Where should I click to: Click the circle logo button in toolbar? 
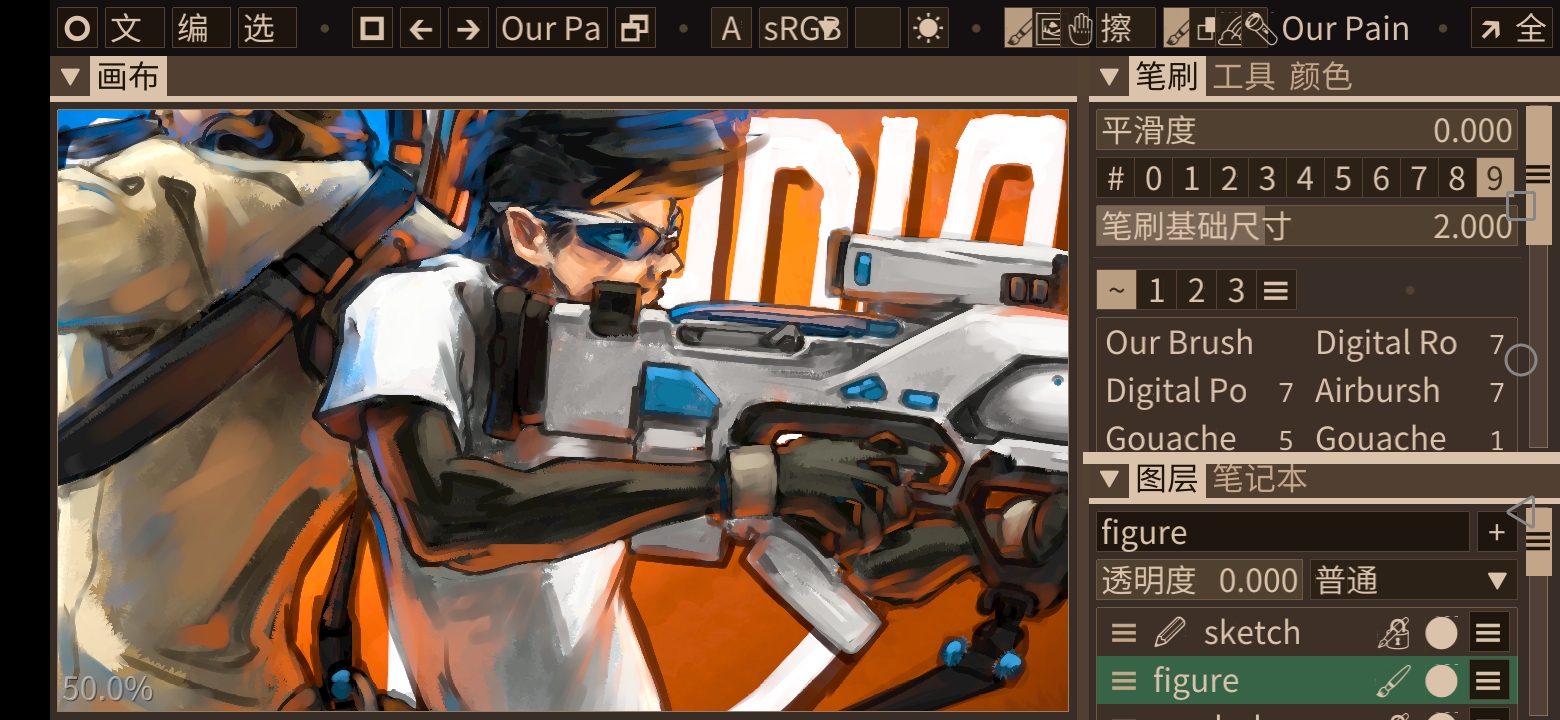point(77,29)
